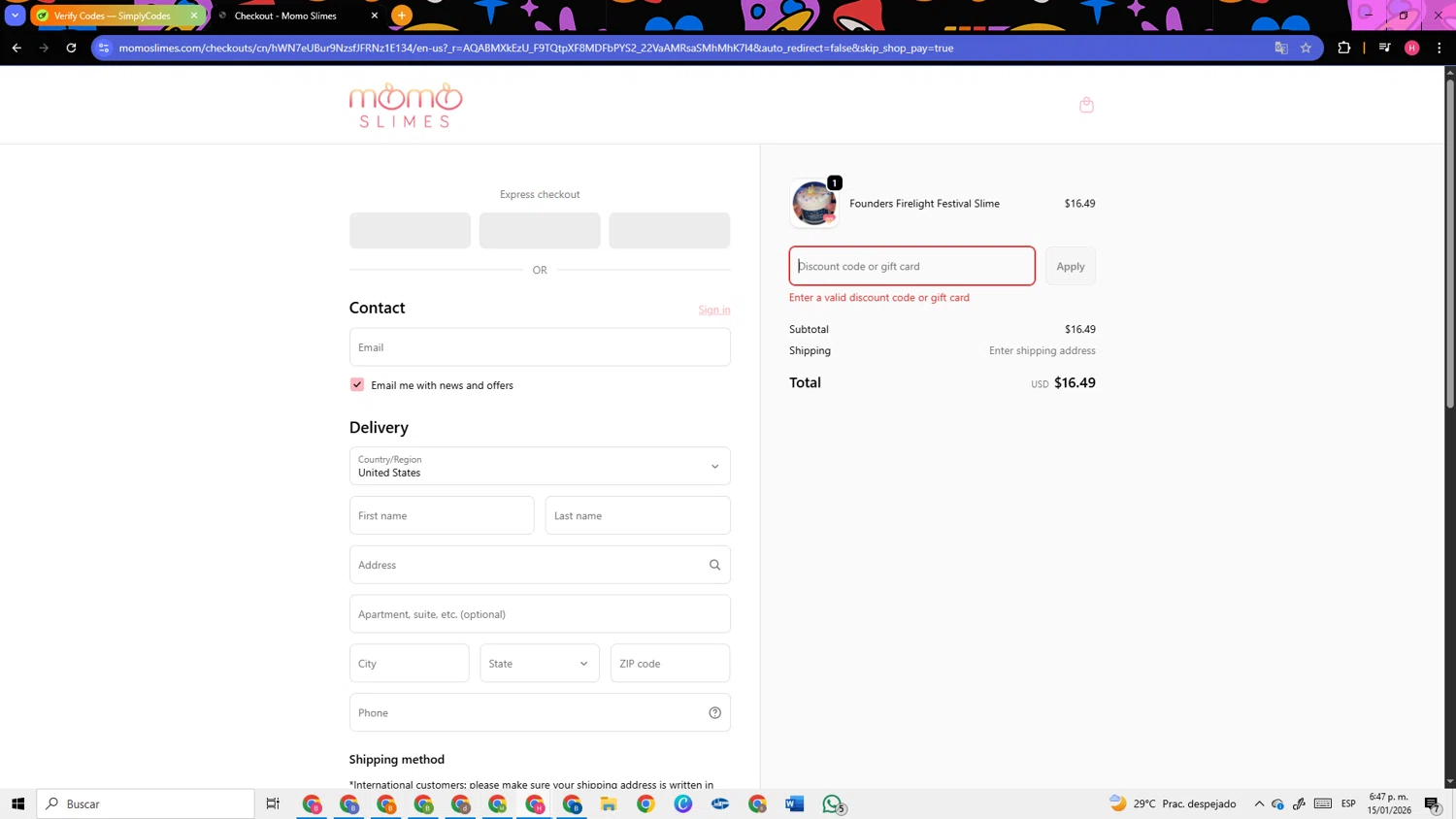Click the phone field help icon

tap(714, 712)
